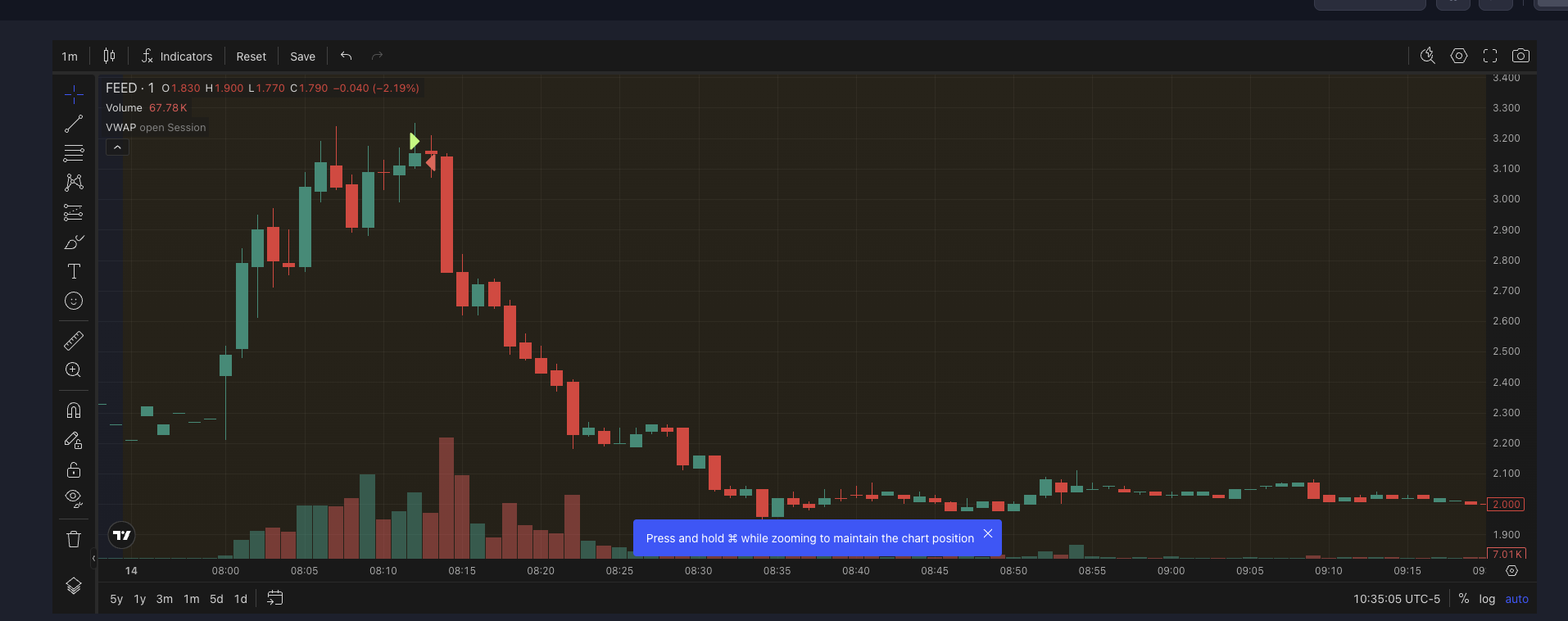Open the 1m interval dropdown
Viewport: 1568px width, 621px height.
click(70, 57)
